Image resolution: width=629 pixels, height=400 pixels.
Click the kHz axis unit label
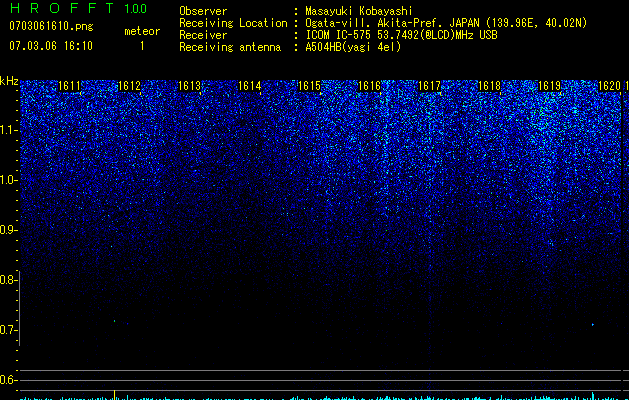click(x=9, y=81)
